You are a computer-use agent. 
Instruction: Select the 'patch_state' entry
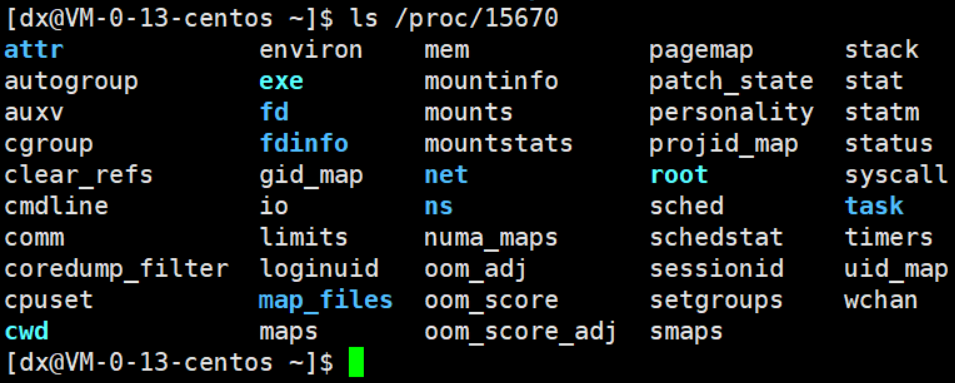(x=731, y=83)
